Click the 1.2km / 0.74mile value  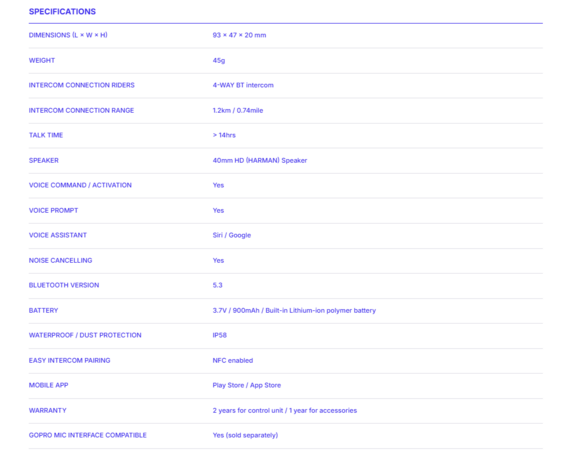click(x=238, y=110)
